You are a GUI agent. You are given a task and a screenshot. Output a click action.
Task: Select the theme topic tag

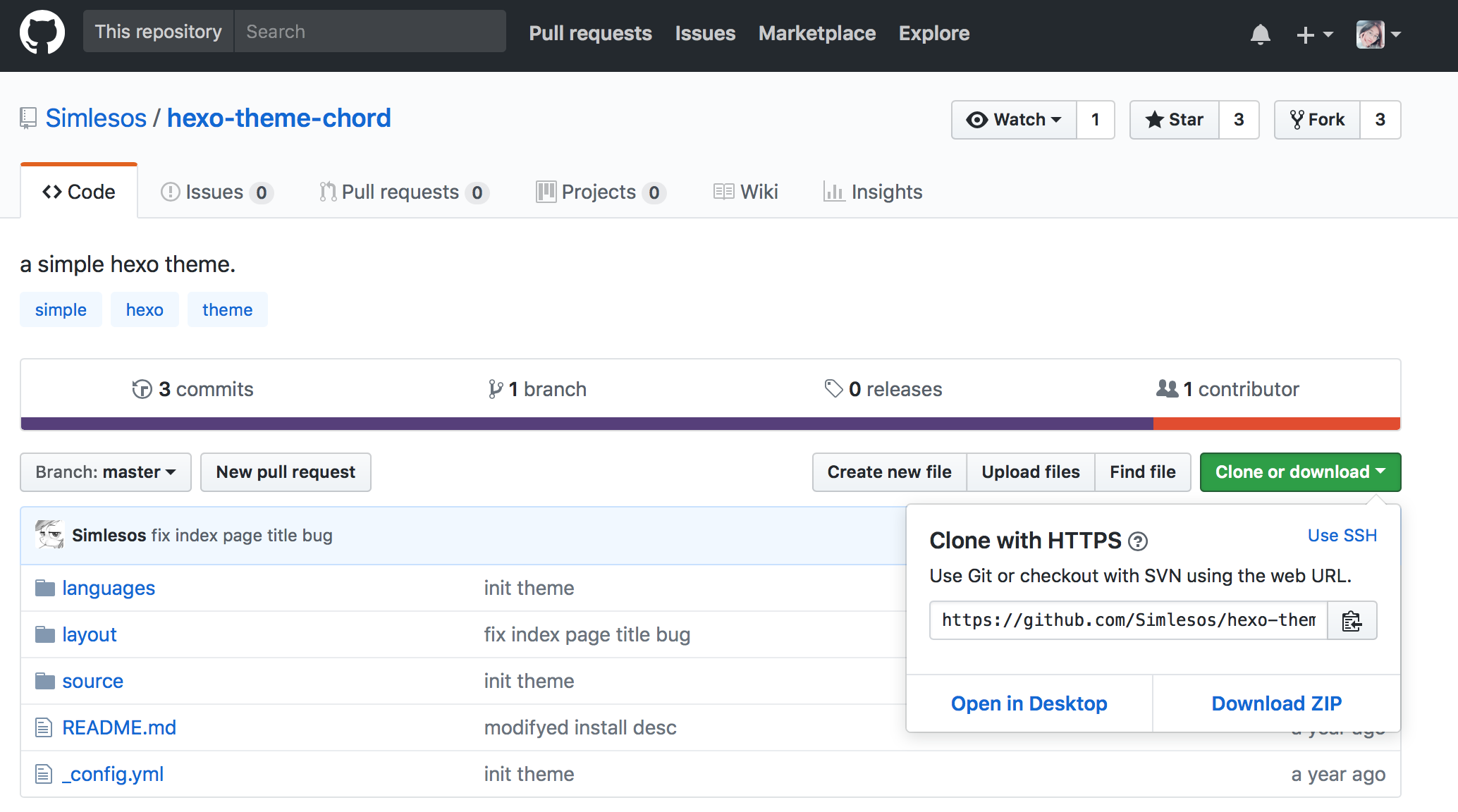[227, 309]
